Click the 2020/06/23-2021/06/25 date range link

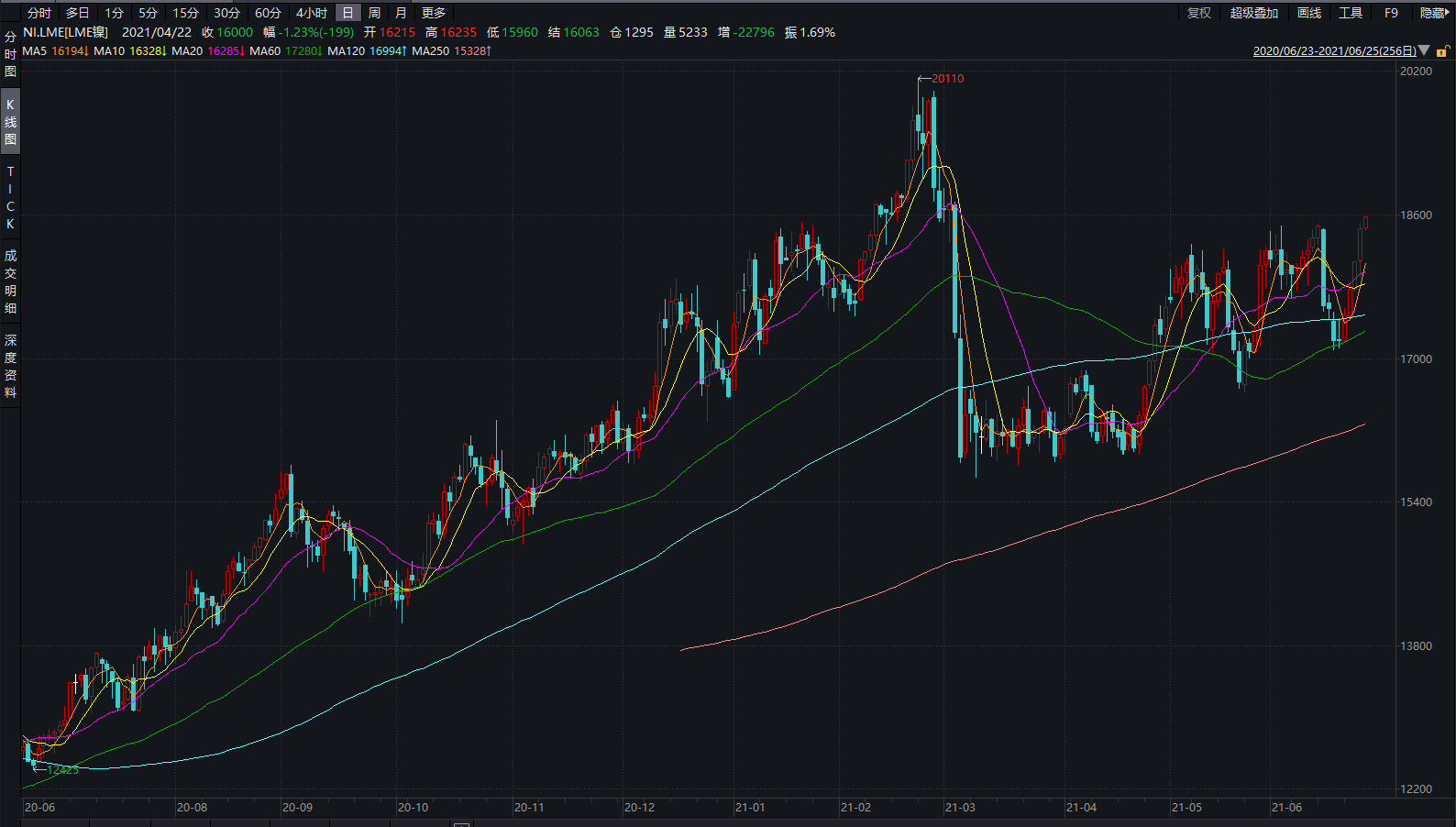click(x=1334, y=51)
